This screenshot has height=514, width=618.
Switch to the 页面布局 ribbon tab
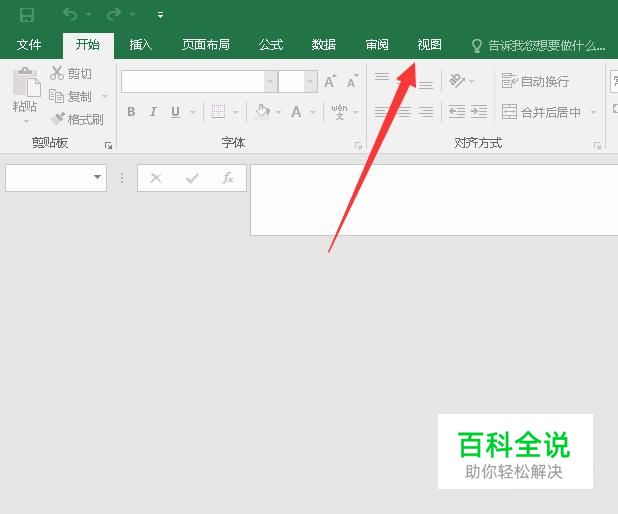coord(206,45)
